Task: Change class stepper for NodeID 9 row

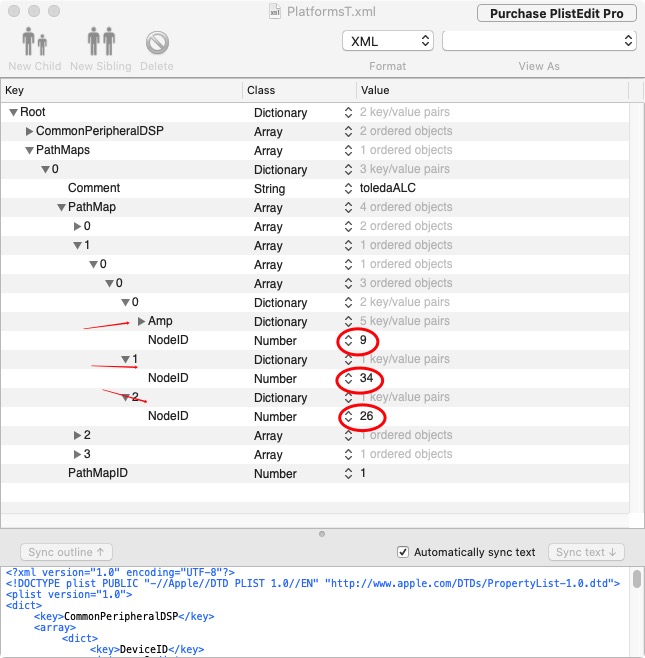Action: point(348,340)
